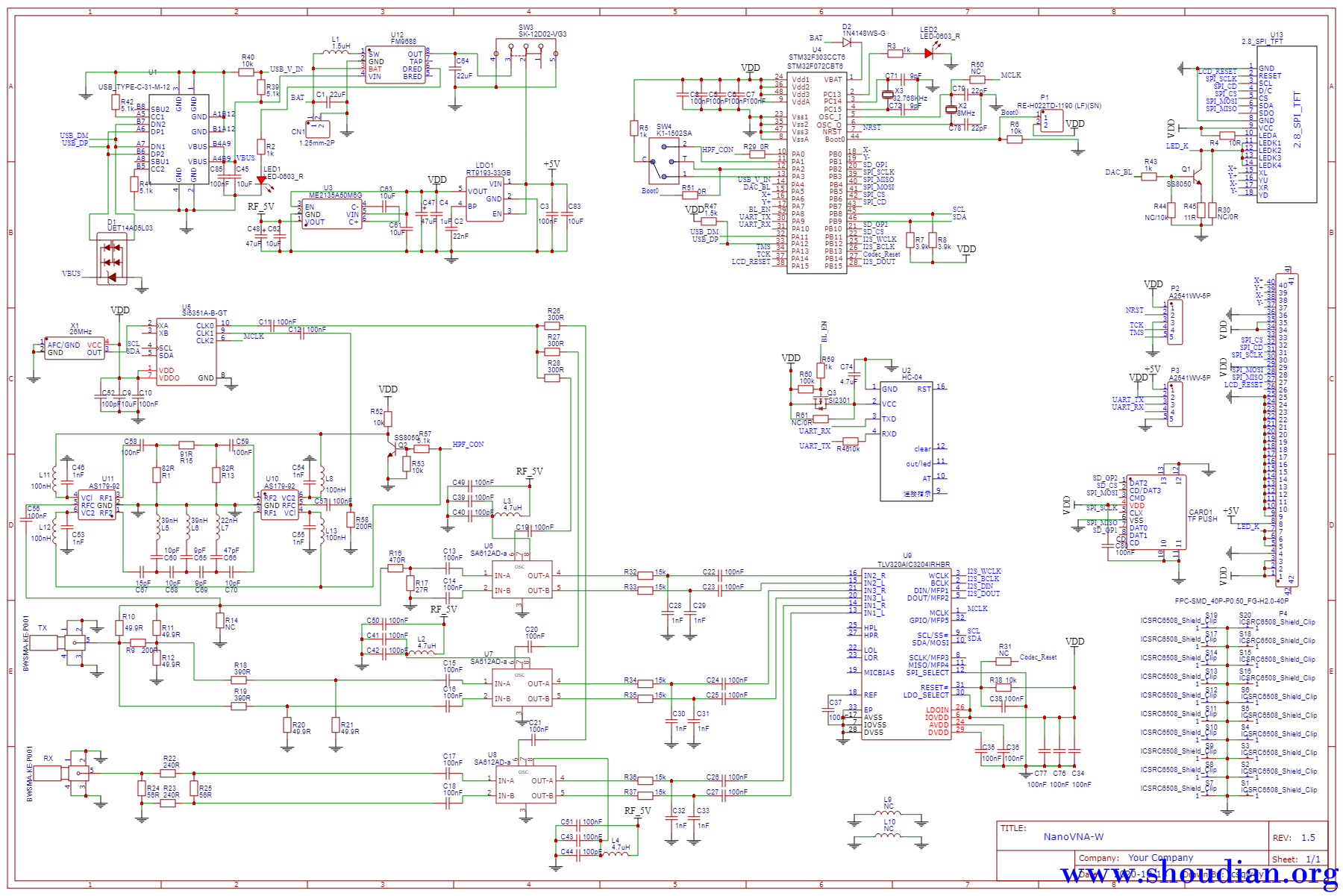Select the USB_TYPE-C-31-M-12 label
1343x896 pixels.
[x=134, y=87]
